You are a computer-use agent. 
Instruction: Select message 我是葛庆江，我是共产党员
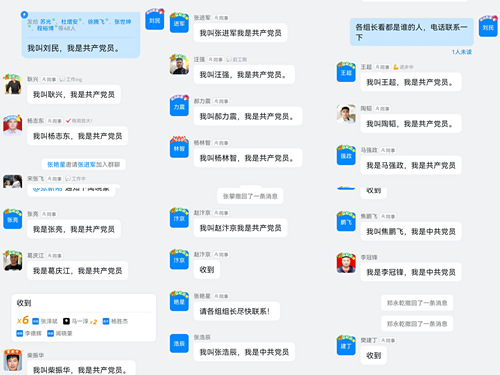point(77,271)
